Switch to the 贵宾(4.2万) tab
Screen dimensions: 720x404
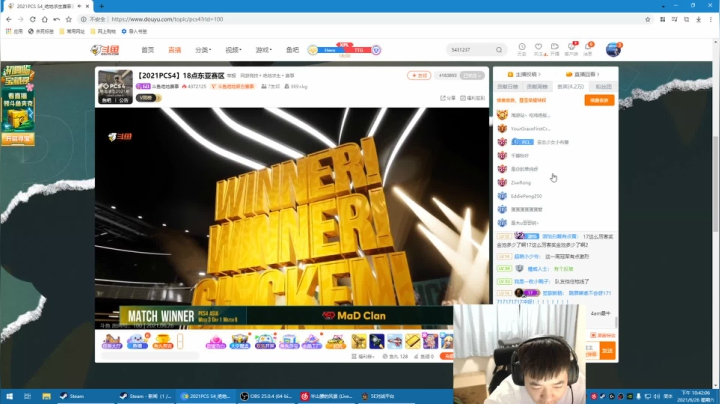570,86
